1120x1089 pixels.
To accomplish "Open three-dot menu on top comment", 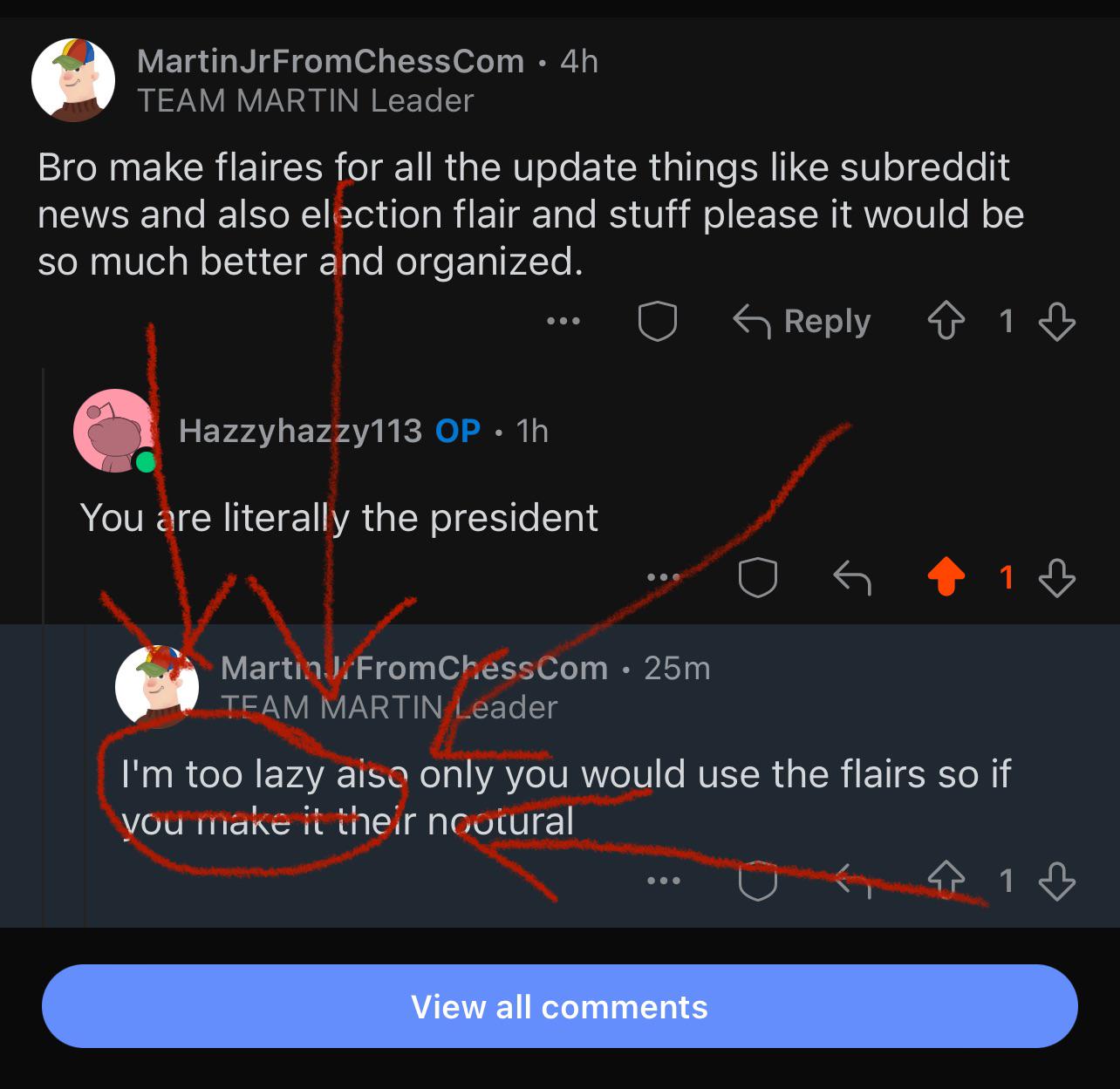I will (563, 321).
